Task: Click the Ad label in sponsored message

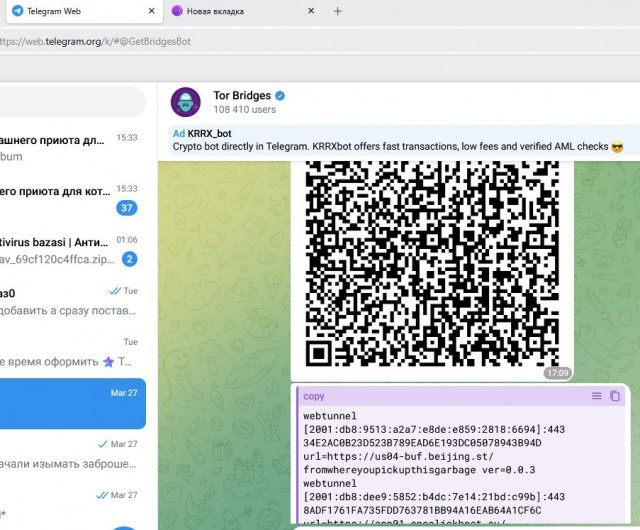Action: (179, 134)
